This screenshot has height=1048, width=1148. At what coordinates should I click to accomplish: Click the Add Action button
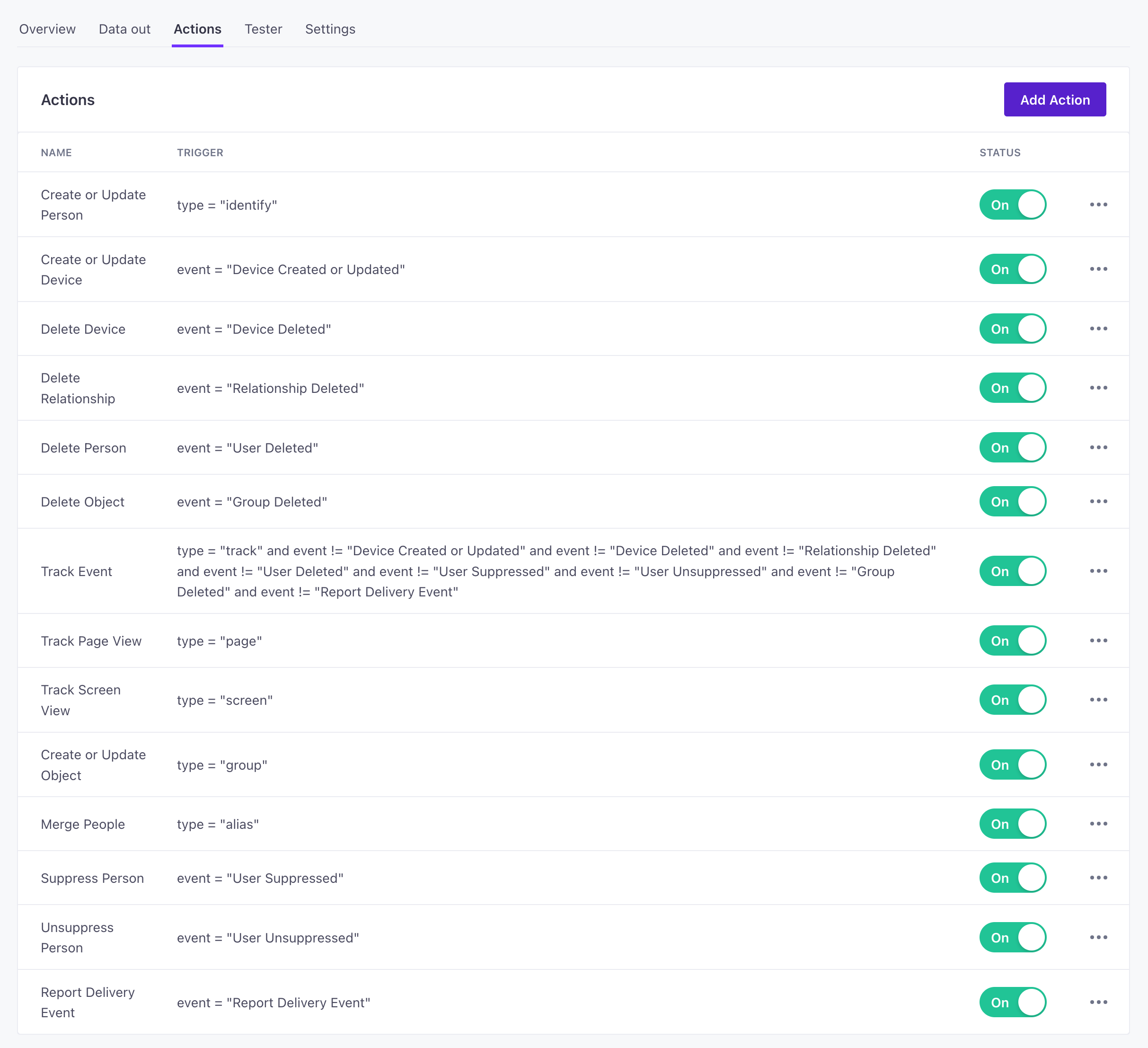1055,100
